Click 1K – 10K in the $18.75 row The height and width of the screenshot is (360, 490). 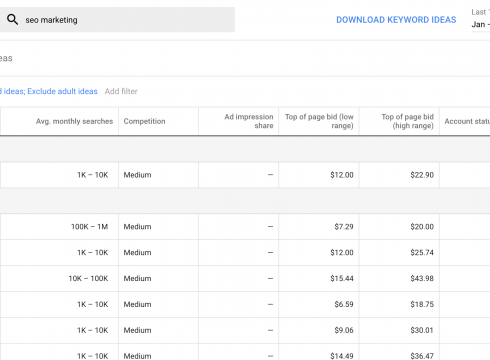pos(93,304)
